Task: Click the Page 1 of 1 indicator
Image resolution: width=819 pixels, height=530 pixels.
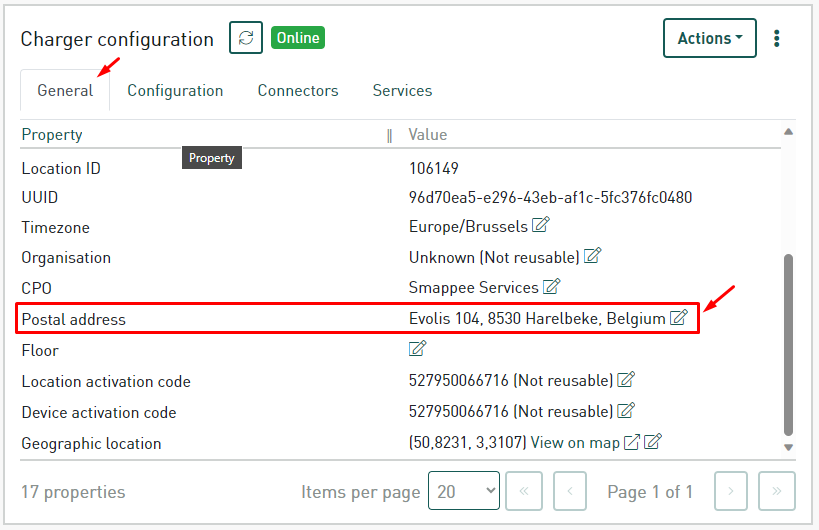Action: tap(650, 492)
